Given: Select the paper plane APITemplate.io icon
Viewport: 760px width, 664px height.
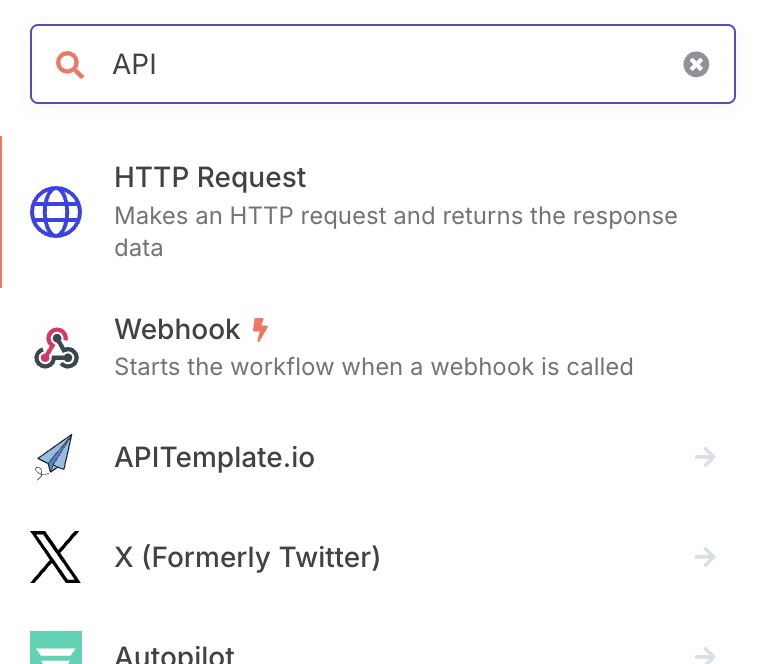Looking at the screenshot, I should pyautogui.click(x=54, y=457).
